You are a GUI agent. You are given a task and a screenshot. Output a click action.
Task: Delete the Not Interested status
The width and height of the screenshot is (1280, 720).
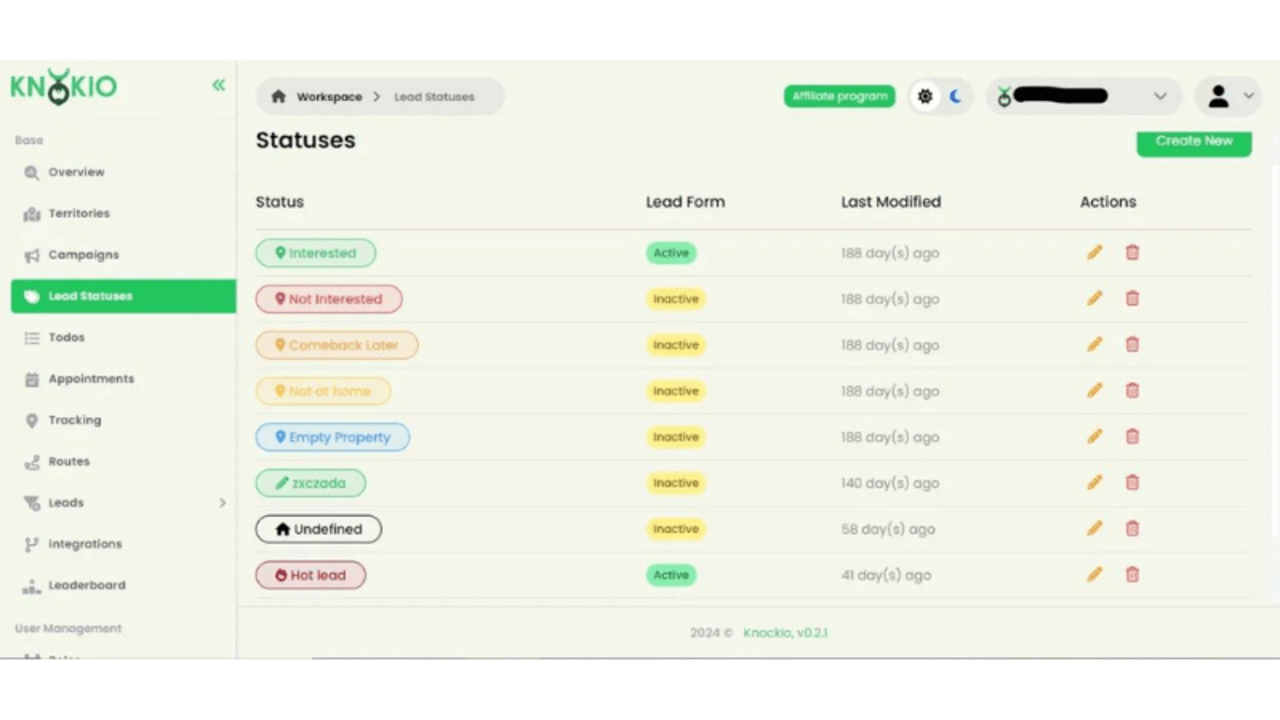(x=1132, y=299)
